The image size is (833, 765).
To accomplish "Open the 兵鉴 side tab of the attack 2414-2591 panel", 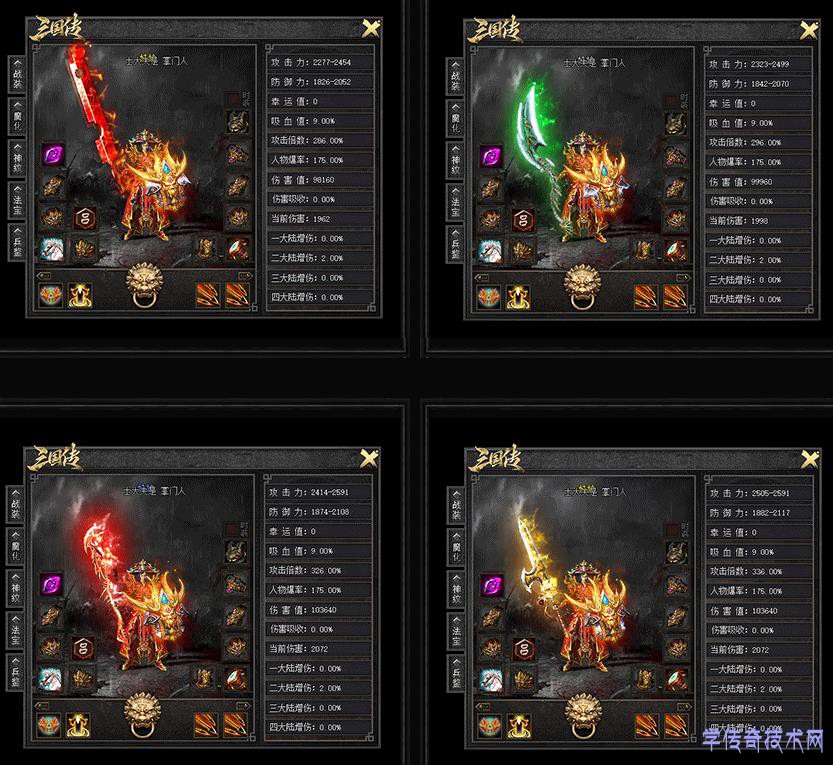I will [15, 673].
